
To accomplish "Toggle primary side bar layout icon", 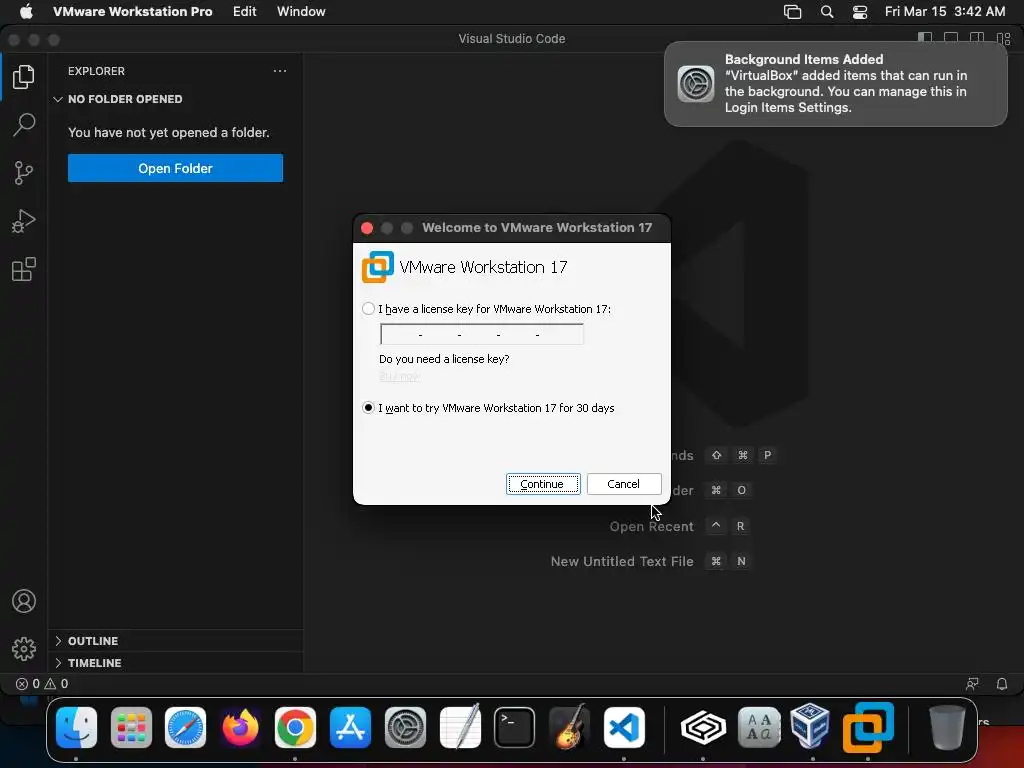I will click(925, 39).
